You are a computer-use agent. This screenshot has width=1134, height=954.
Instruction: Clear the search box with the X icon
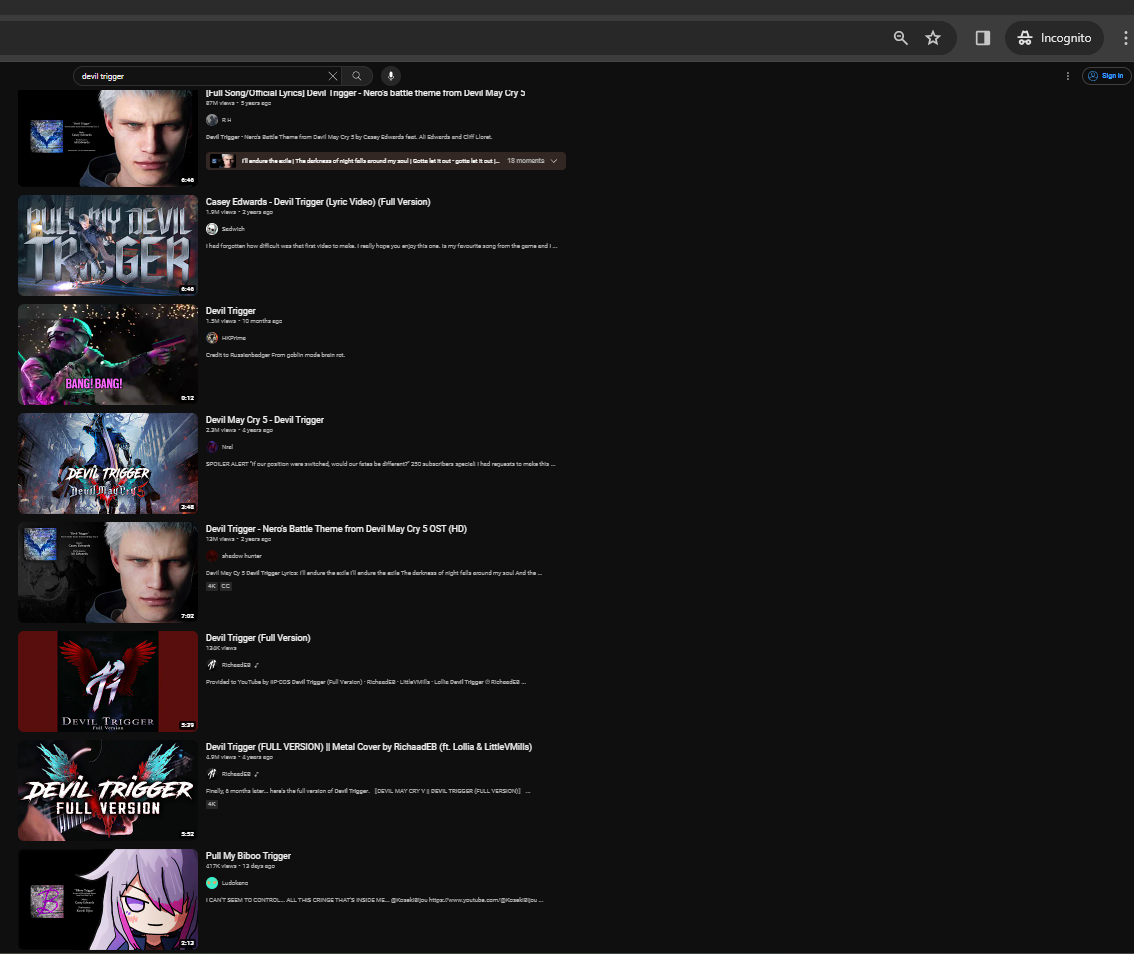333,76
